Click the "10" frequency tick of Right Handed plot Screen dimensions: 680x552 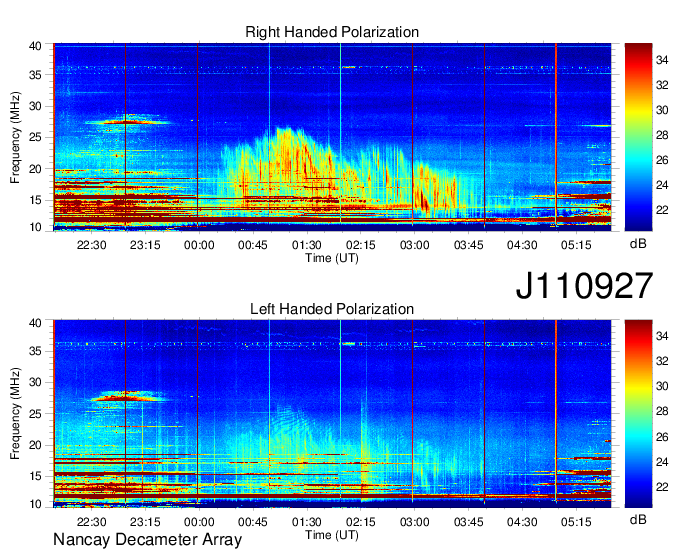(35, 227)
